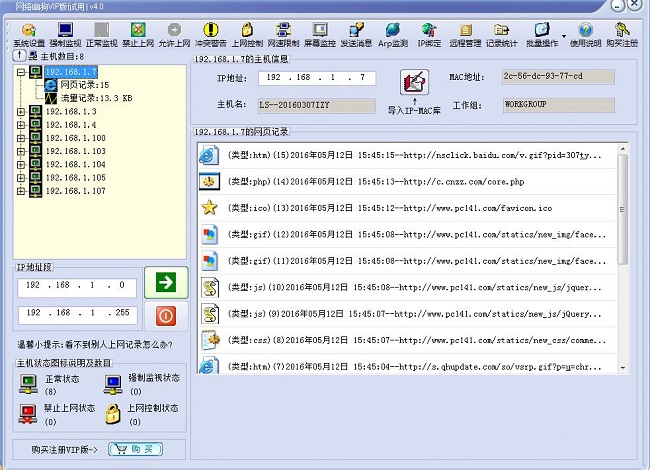Select record 15 nsclick.baidu.com entry
The image size is (650, 470).
(x=407, y=155)
